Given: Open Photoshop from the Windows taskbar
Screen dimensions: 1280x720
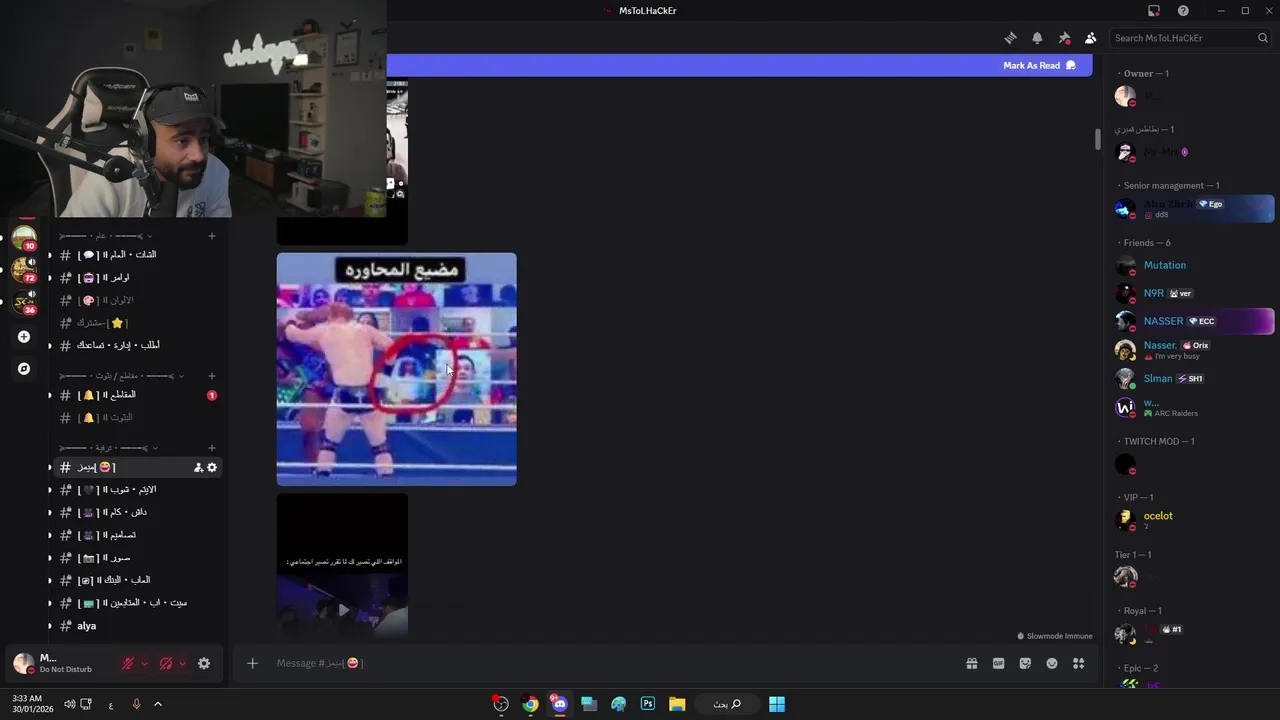Looking at the screenshot, I should [648, 704].
